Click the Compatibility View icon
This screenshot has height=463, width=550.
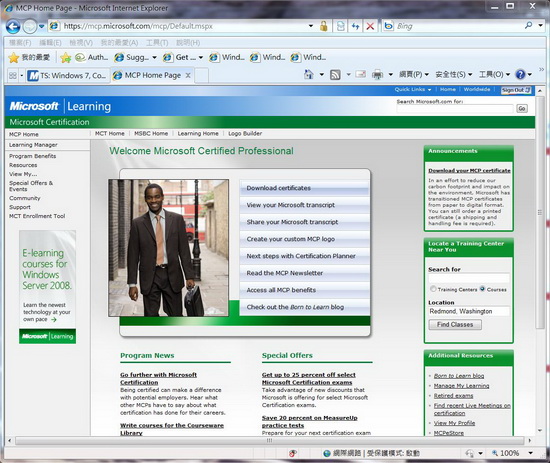coord(340,26)
